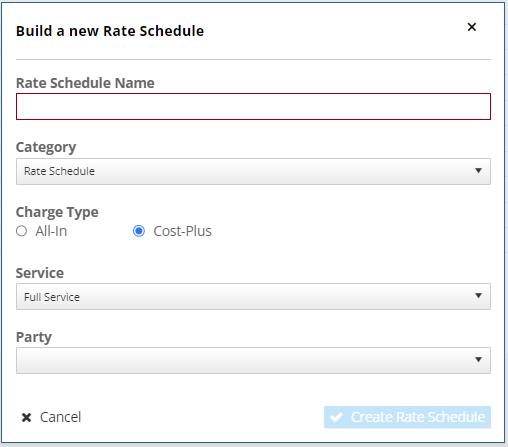Viewport: 508px width, 447px height.
Task: Click the Create Rate Schedule button
Action: click(407, 417)
